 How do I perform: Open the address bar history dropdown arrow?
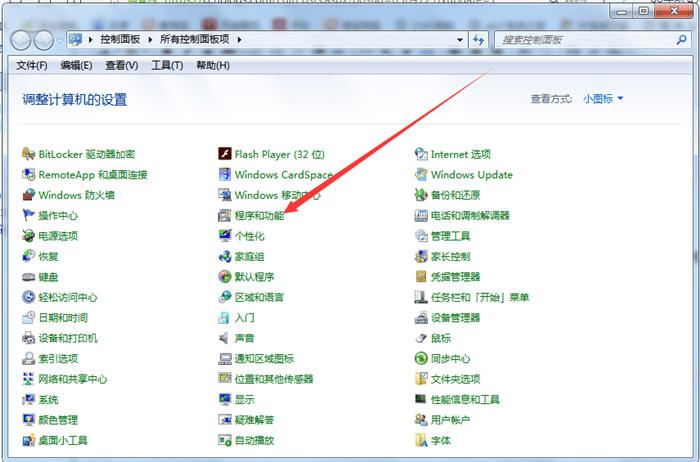[x=460, y=40]
